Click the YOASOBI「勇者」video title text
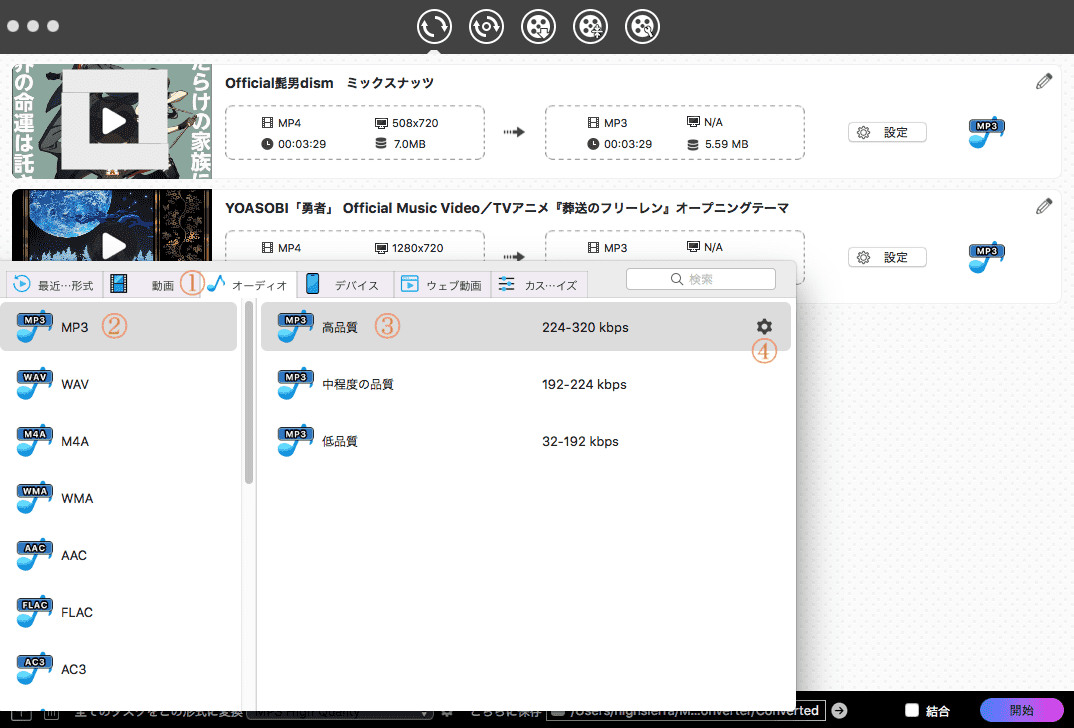Screen dimensions: 1074x728 point(507,208)
